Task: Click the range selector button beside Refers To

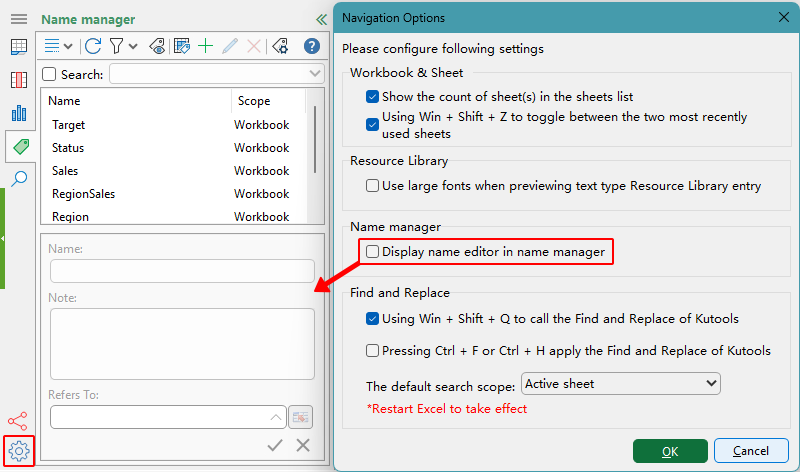Action: point(301,417)
